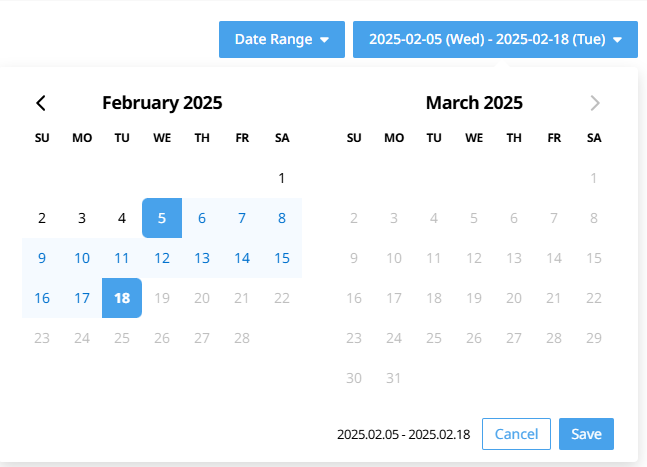Click the February 2025 month title
The width and height of the screenshot is (647, 467).
click(x=162, y=103)
